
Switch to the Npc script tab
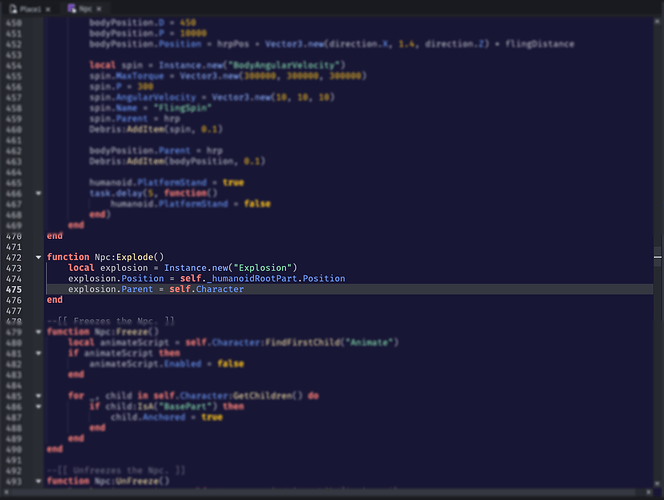click(x=85, y=8)
